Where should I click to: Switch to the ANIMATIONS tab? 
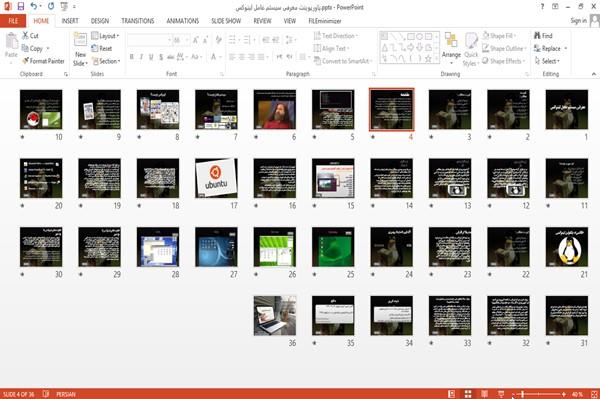coord(183,21)
